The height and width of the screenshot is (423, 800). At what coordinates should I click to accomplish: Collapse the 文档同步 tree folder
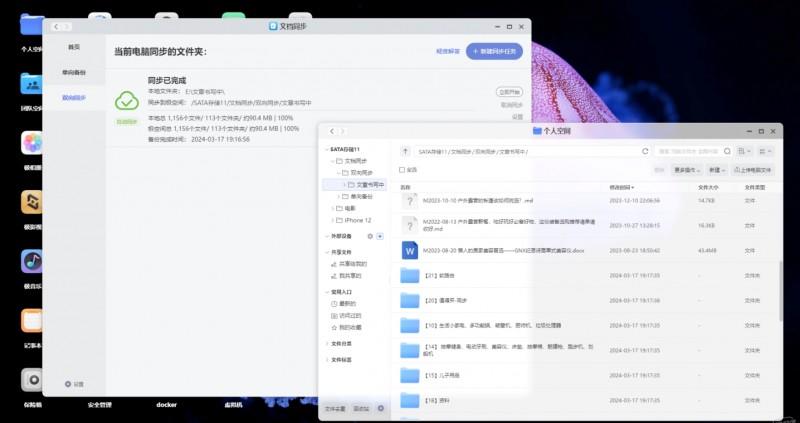pyautogui.click(x=333, y=161)
